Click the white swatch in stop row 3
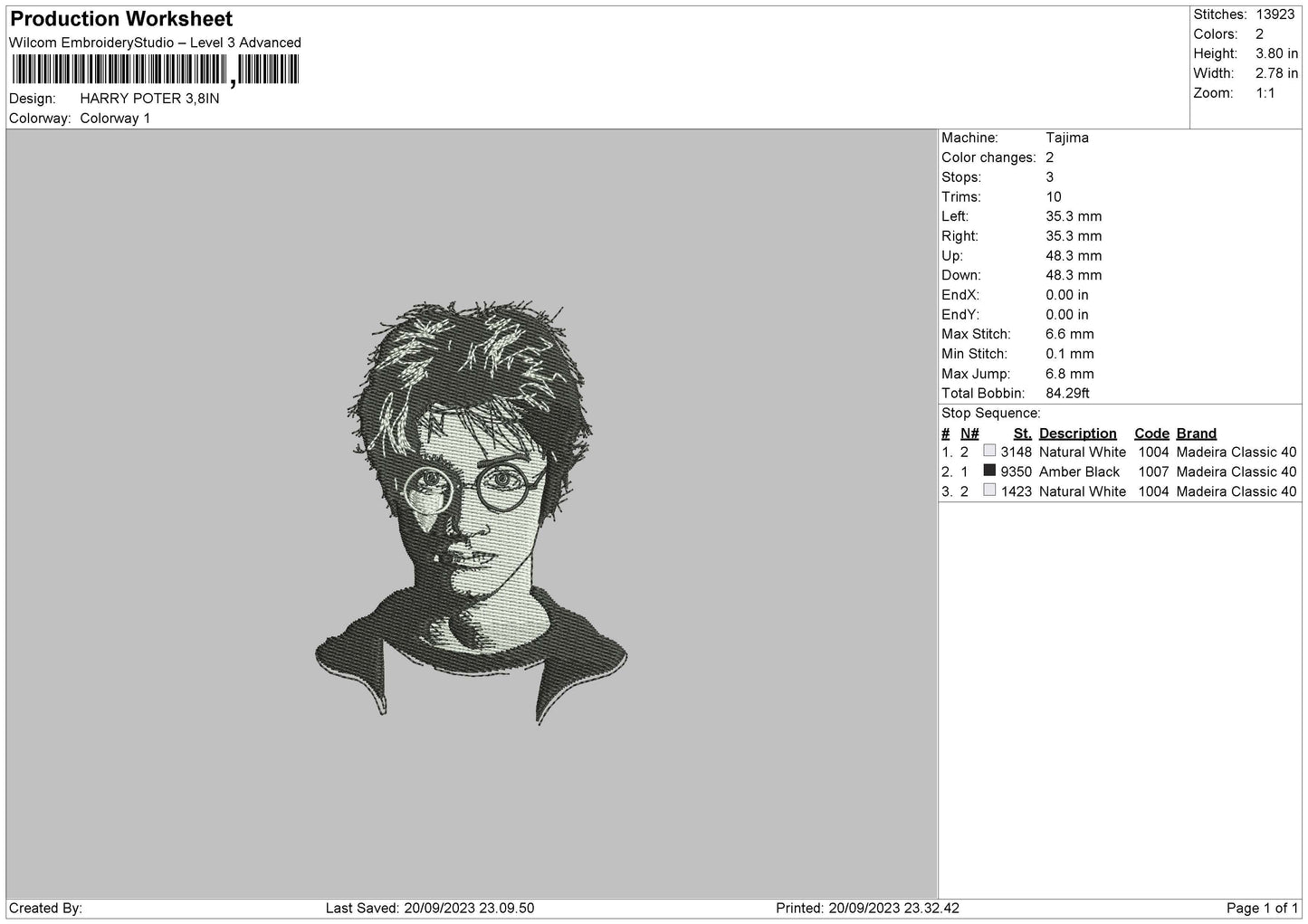Image resolution: width=1308 pixels, height=924 pixels. (989, 491)
